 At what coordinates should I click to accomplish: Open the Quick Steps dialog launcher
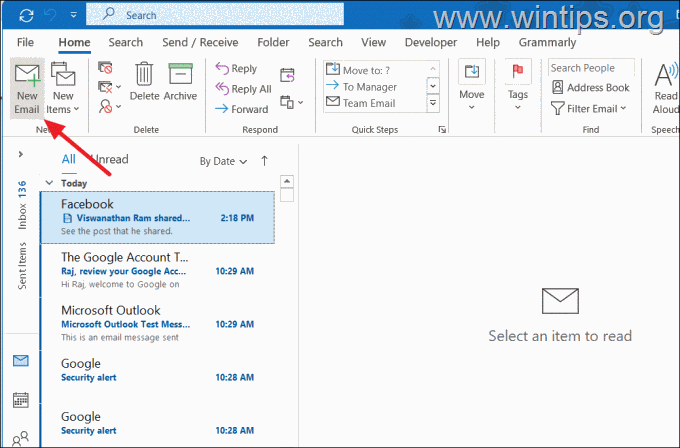click(442, 129)
